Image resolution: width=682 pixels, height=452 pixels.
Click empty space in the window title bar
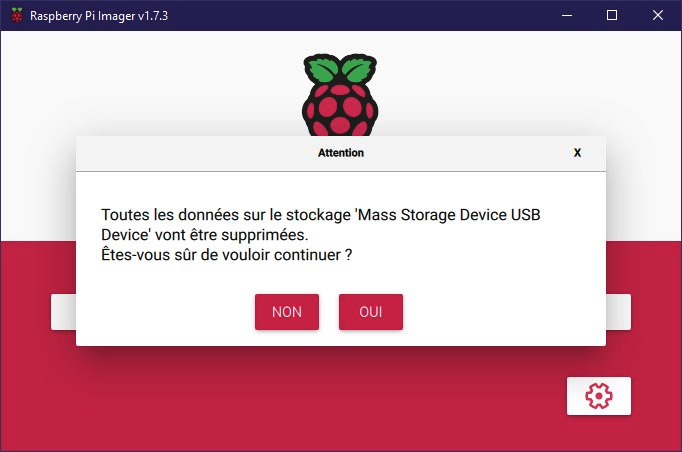pos(350,15)
